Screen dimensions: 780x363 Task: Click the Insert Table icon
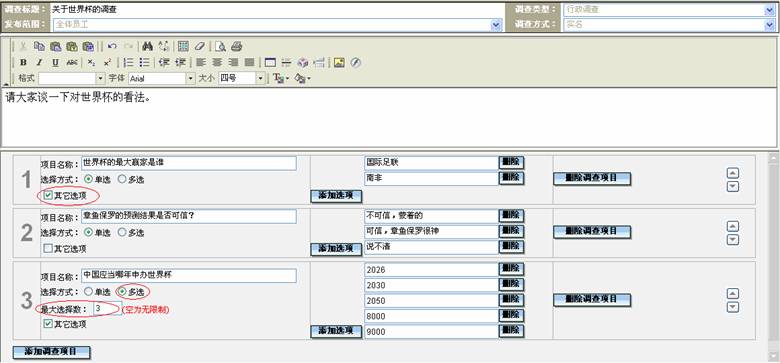[x=270, y=63]
